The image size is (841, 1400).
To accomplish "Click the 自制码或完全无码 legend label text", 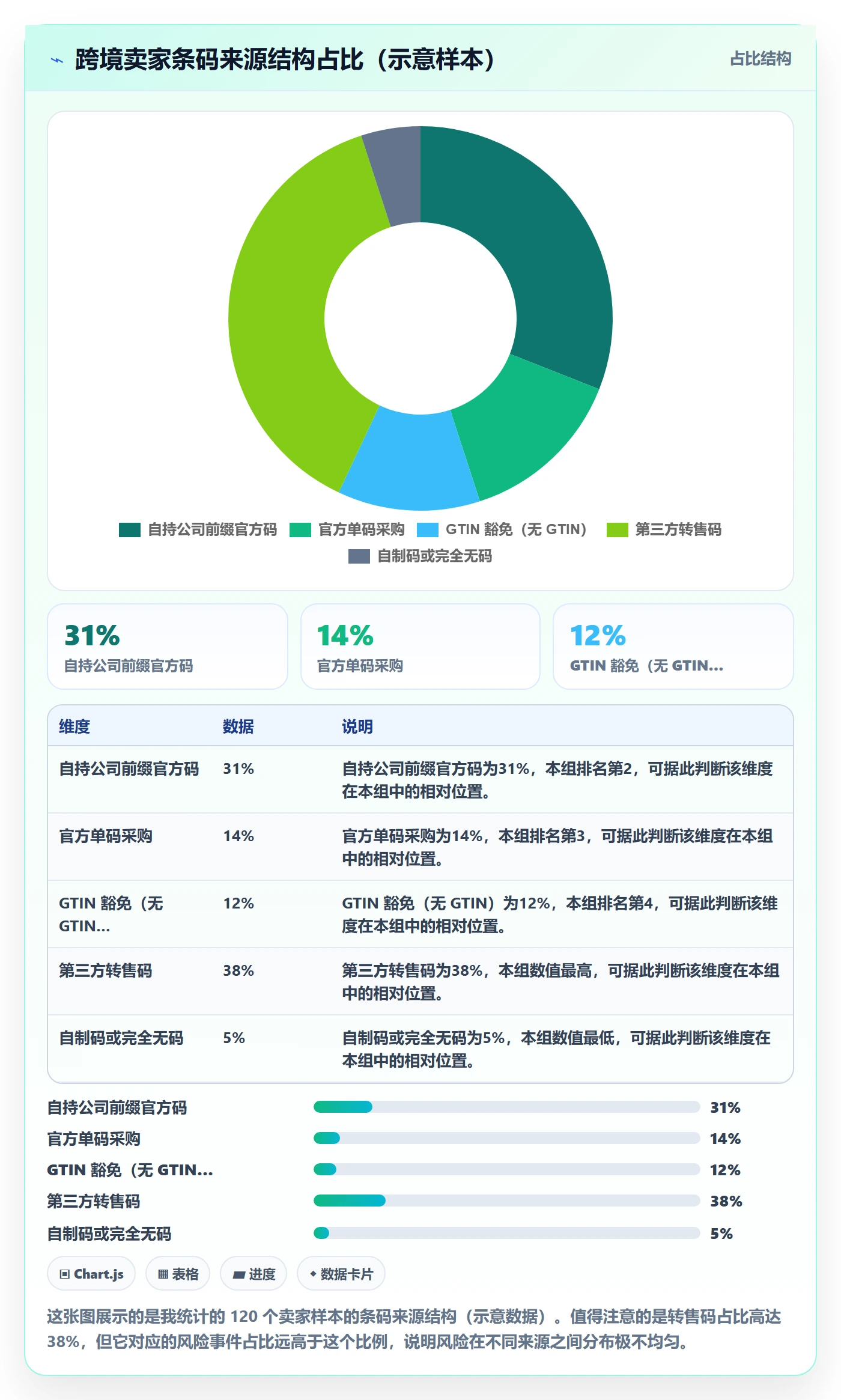I will pyautogui.click(x=434, y=556).
